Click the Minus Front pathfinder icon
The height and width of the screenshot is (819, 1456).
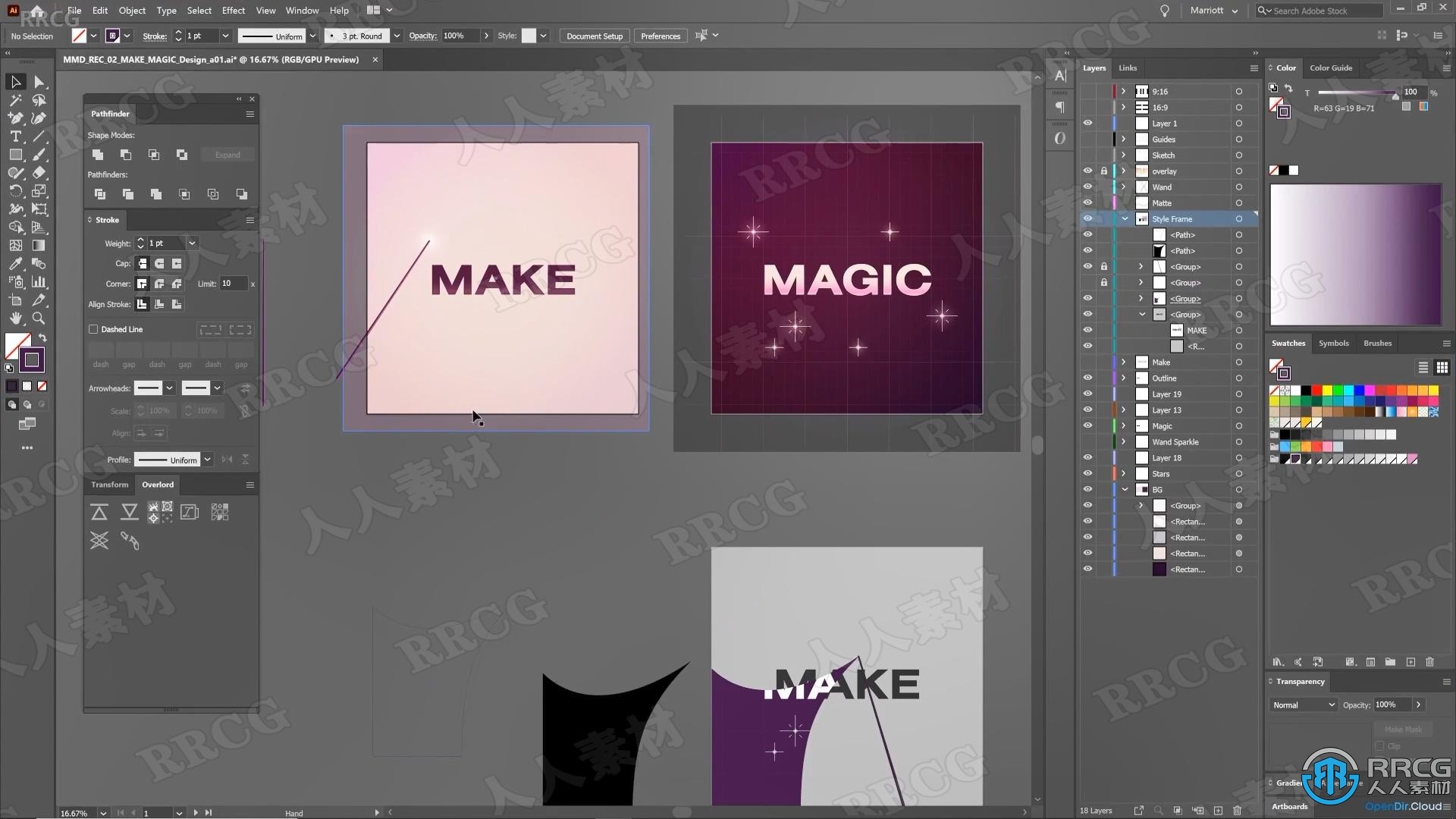pyautogui.click(x=125, y=155)
